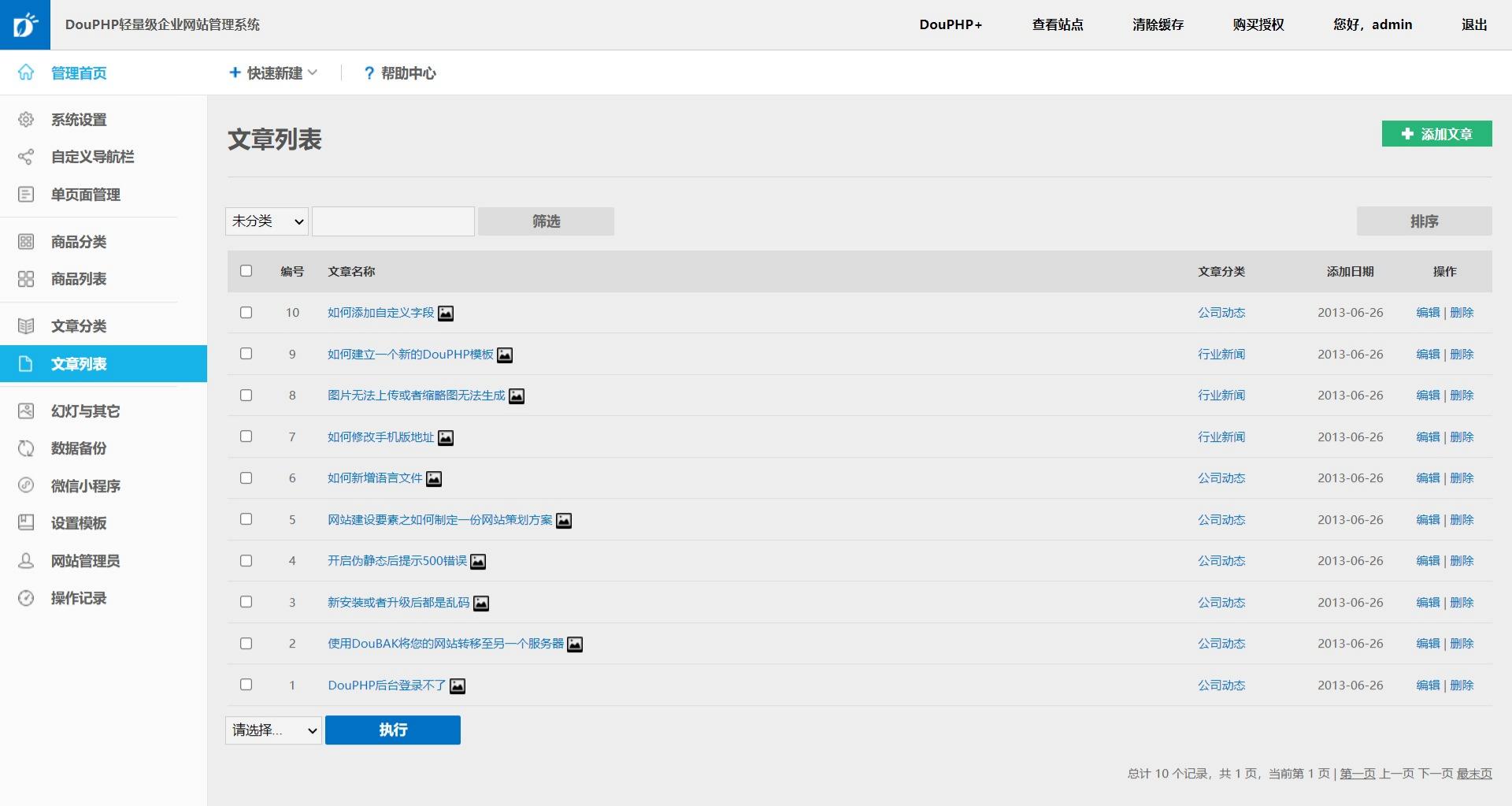Click the 单页面管理 sidebar icon
Viewport: 1512px width, 806px height.
click(26, 195)
